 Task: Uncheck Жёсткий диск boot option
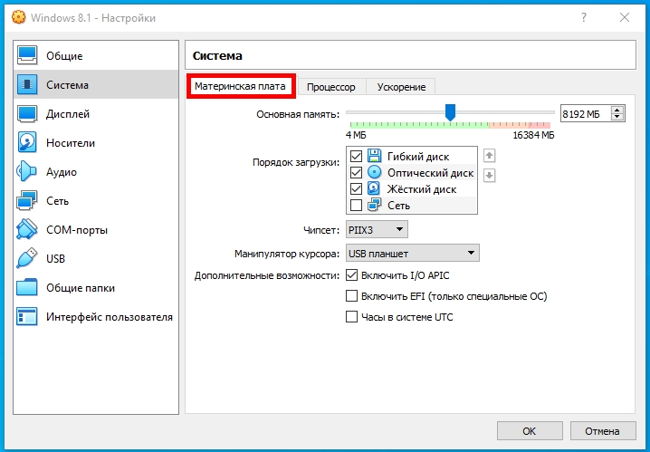pyautogui.click(x=356, y=189)
